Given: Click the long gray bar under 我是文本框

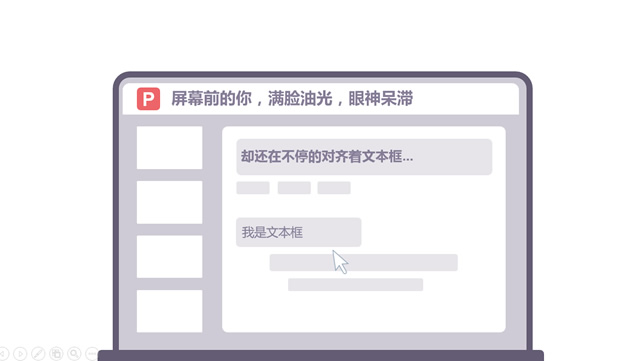Looking at the screenshot, I should click(x=364, y=263).
